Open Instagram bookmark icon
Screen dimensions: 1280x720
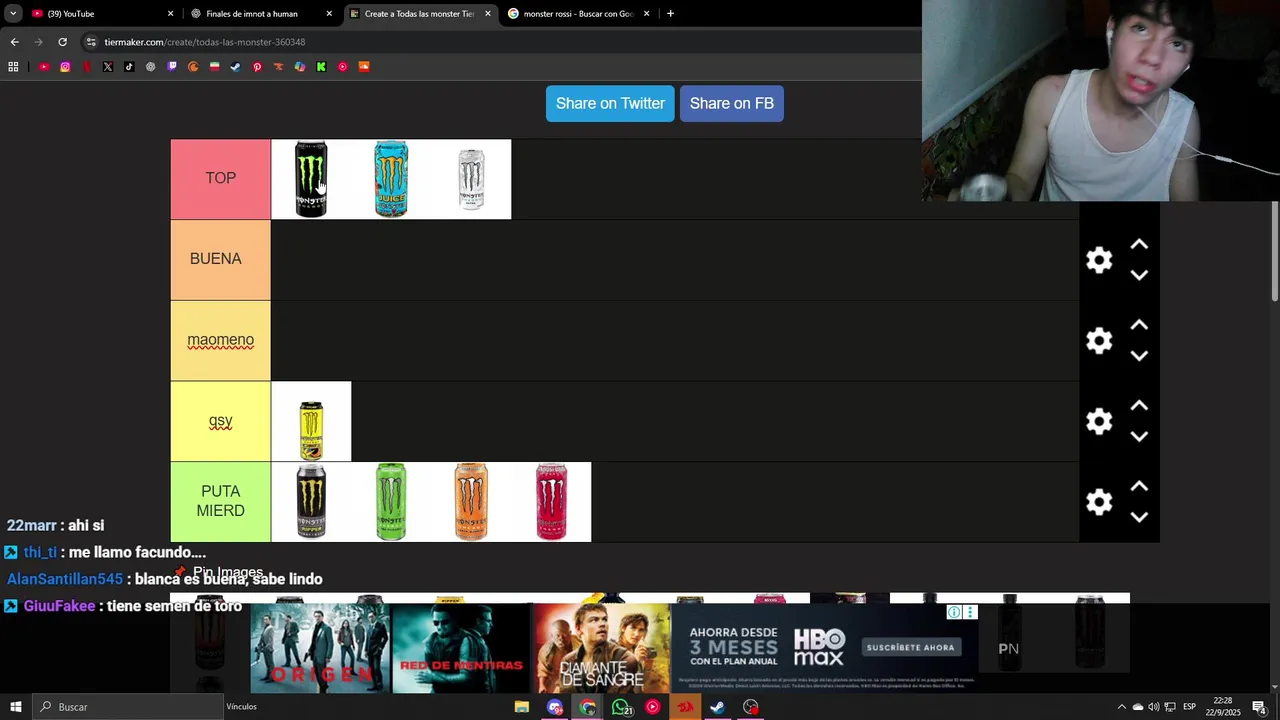tap(65, 67)
